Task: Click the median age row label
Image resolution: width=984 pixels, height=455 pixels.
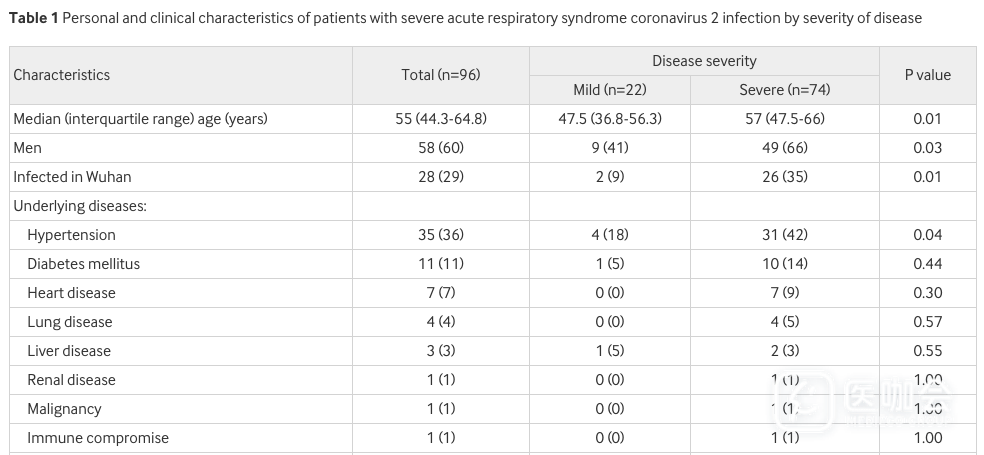Action: (140, 119)
